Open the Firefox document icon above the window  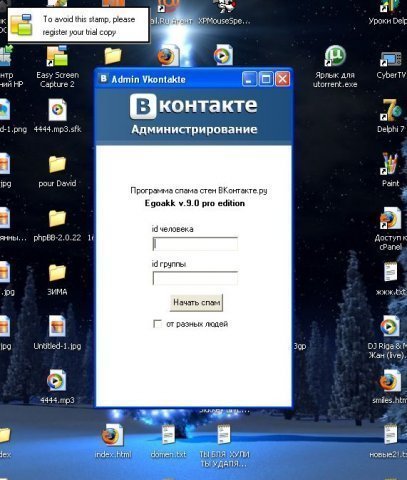[168, 55]
